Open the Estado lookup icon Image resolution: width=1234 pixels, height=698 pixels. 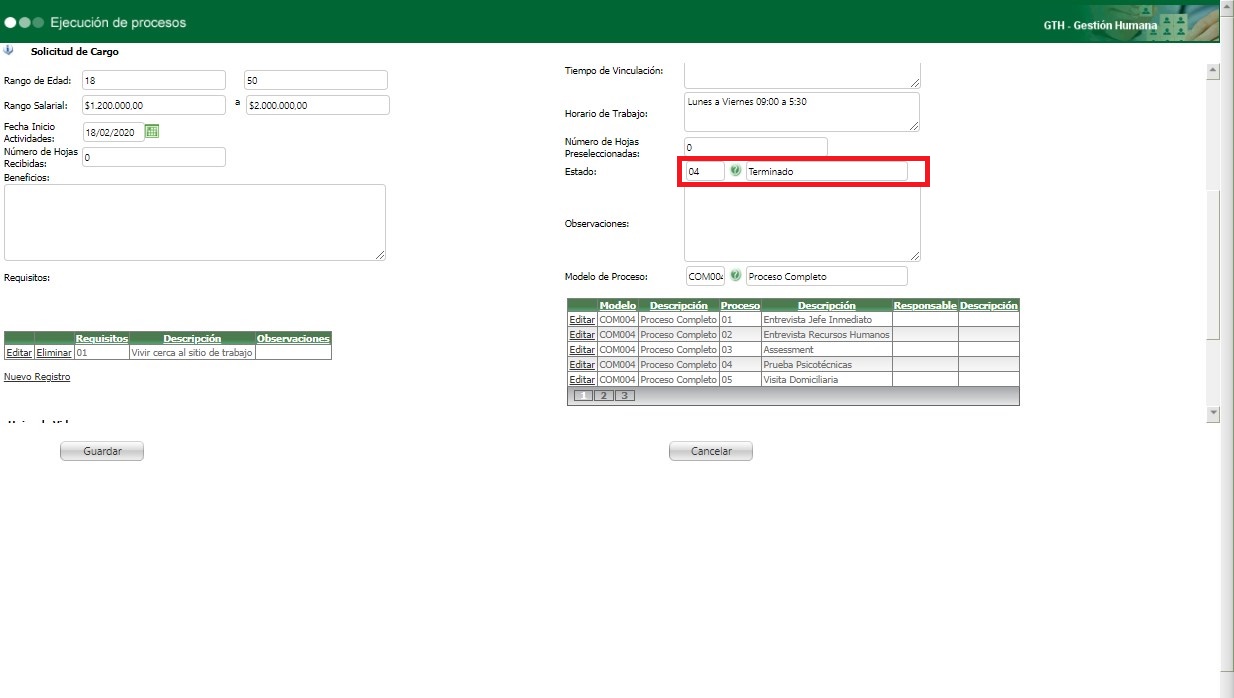(735, 171)
